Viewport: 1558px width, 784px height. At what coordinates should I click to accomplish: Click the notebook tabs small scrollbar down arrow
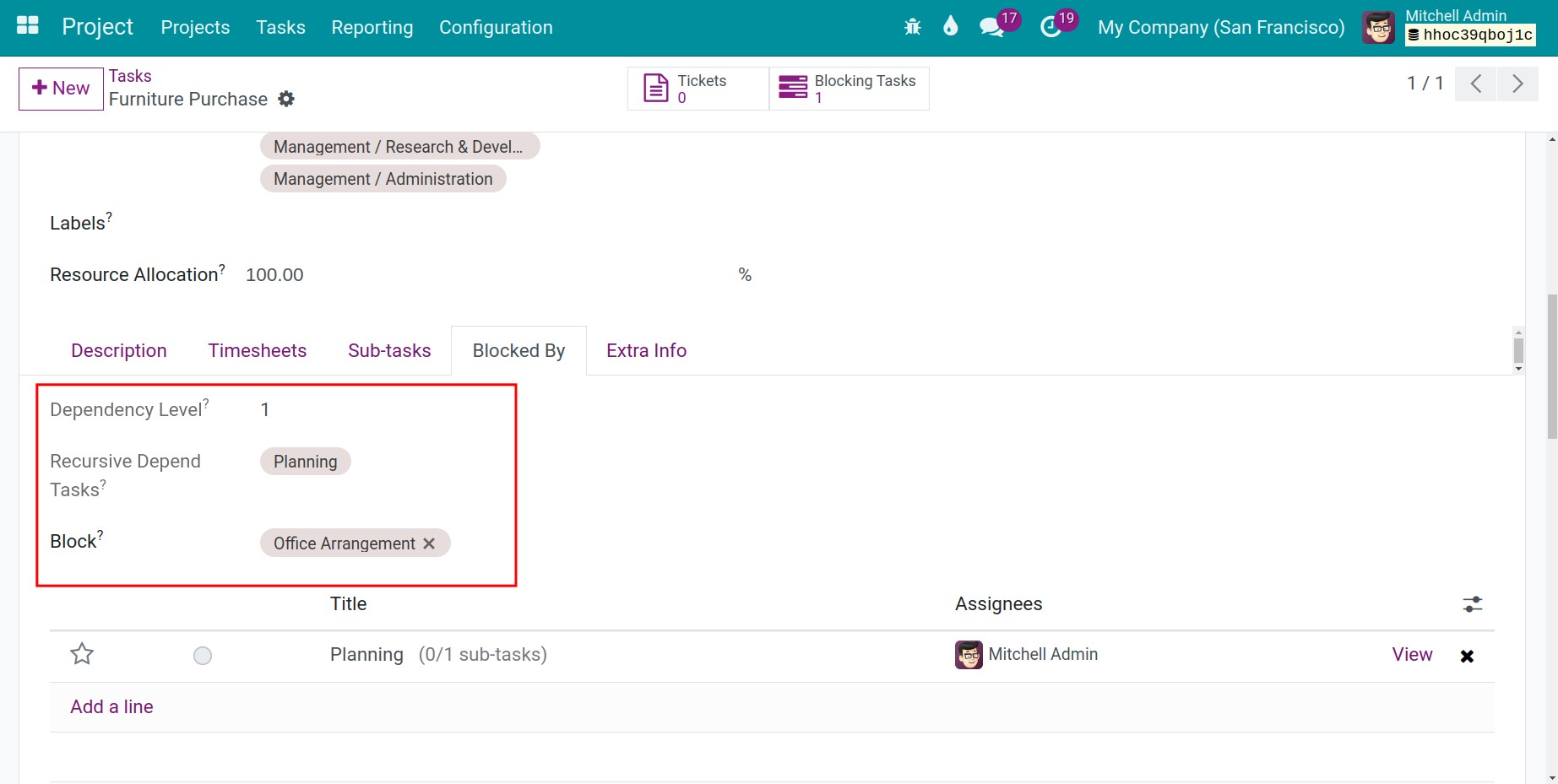click(1518, 369)
